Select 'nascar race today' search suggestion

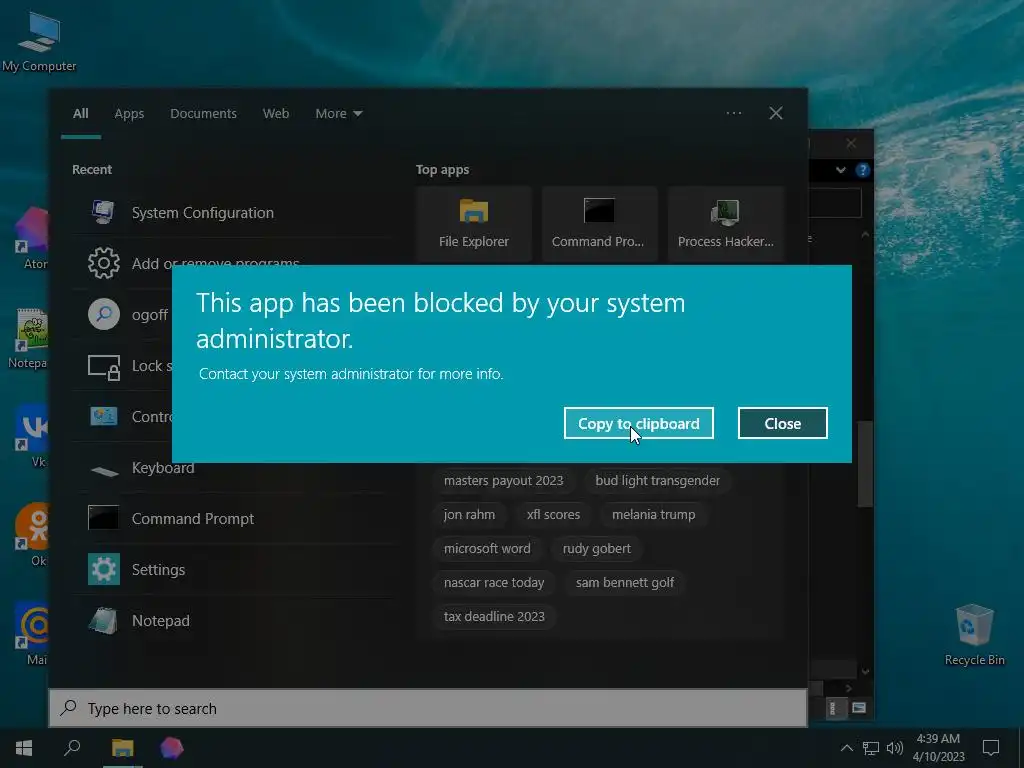(494, 582)
